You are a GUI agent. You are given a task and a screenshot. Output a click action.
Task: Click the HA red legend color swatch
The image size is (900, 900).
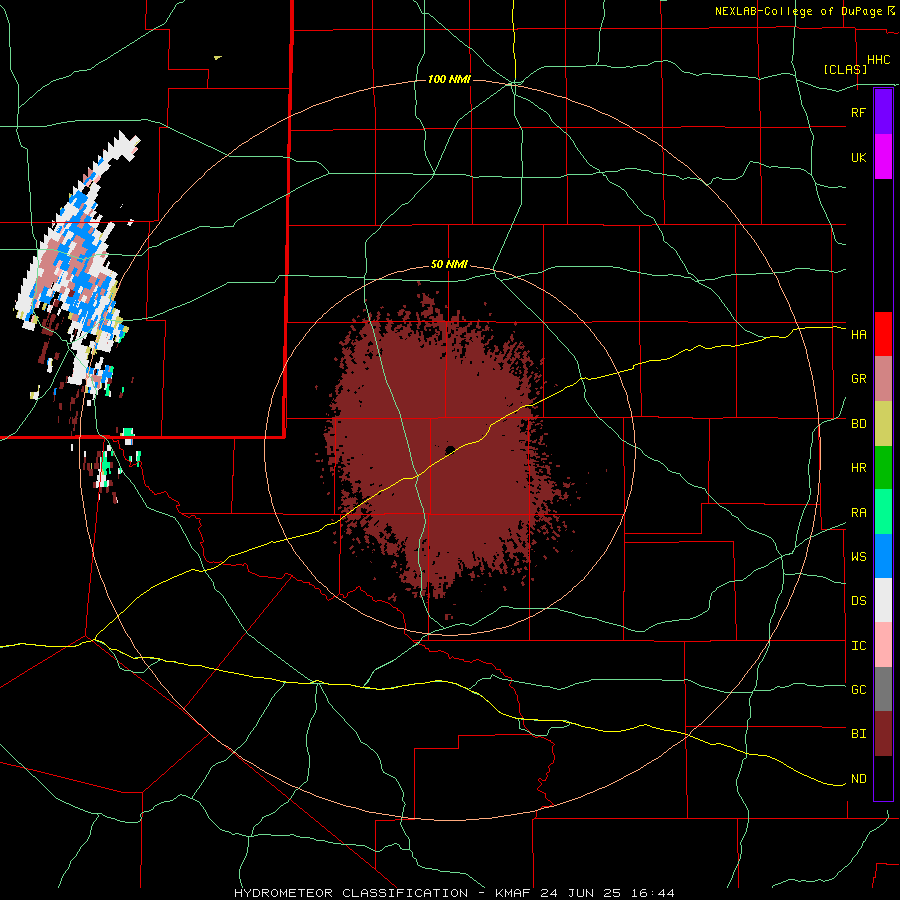[883, 334]
